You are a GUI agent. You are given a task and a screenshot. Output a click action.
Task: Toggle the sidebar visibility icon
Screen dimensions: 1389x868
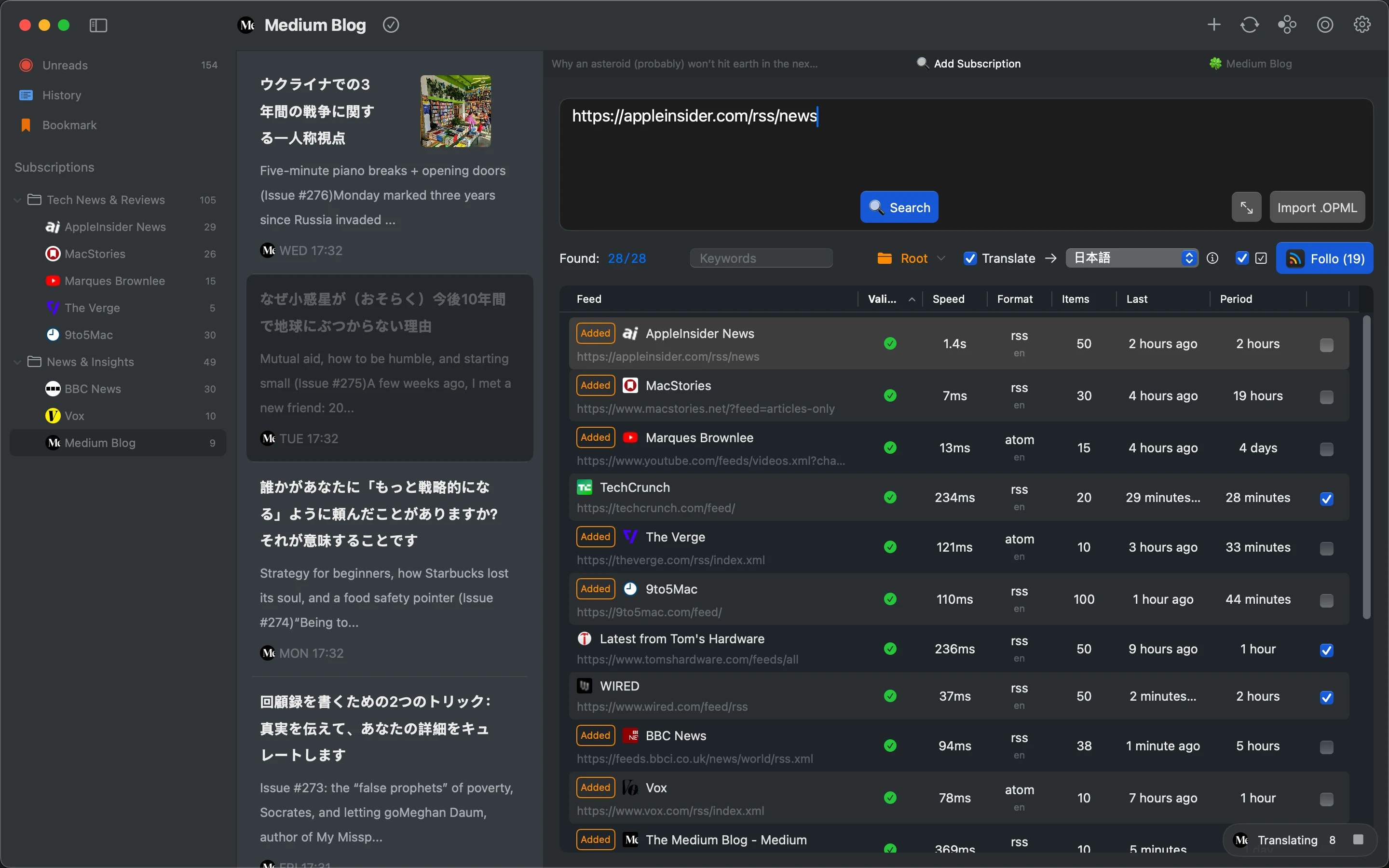click(x=98, y=25)
